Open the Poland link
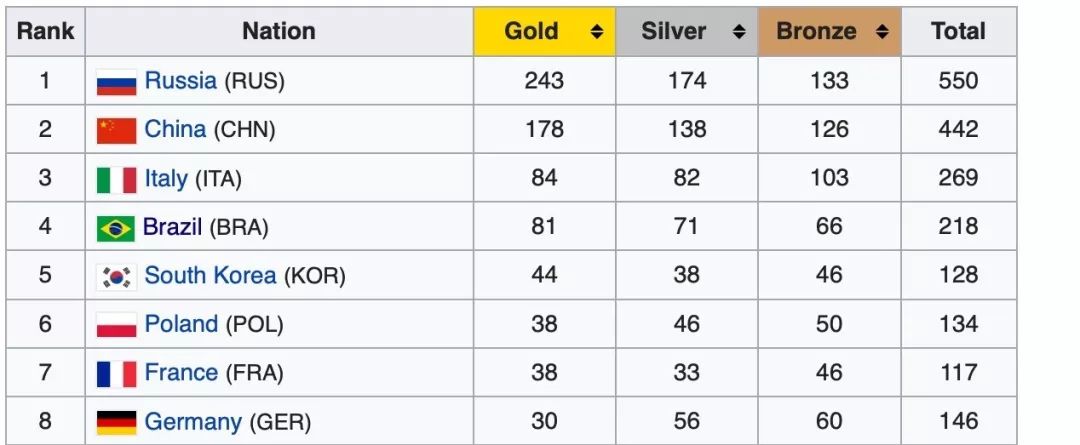This screenshot has height=445, width=1080. pyautogui.click(x=181, y=324)
